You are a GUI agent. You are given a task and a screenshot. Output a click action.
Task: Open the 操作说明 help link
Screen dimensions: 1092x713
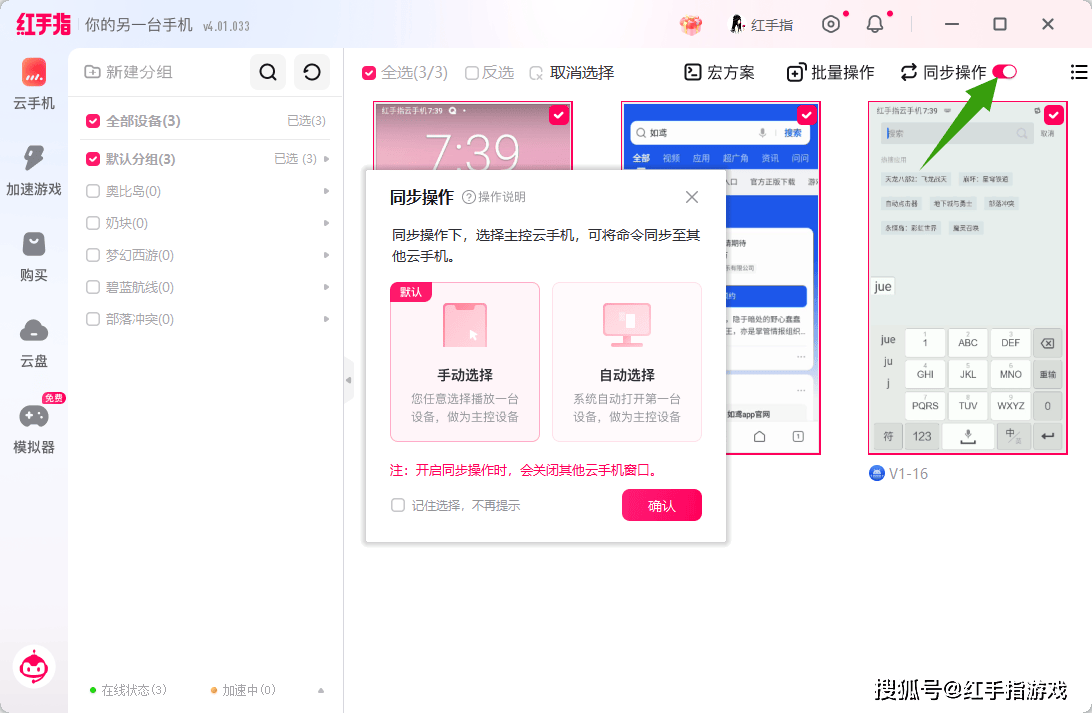click(x=494, y=197)
